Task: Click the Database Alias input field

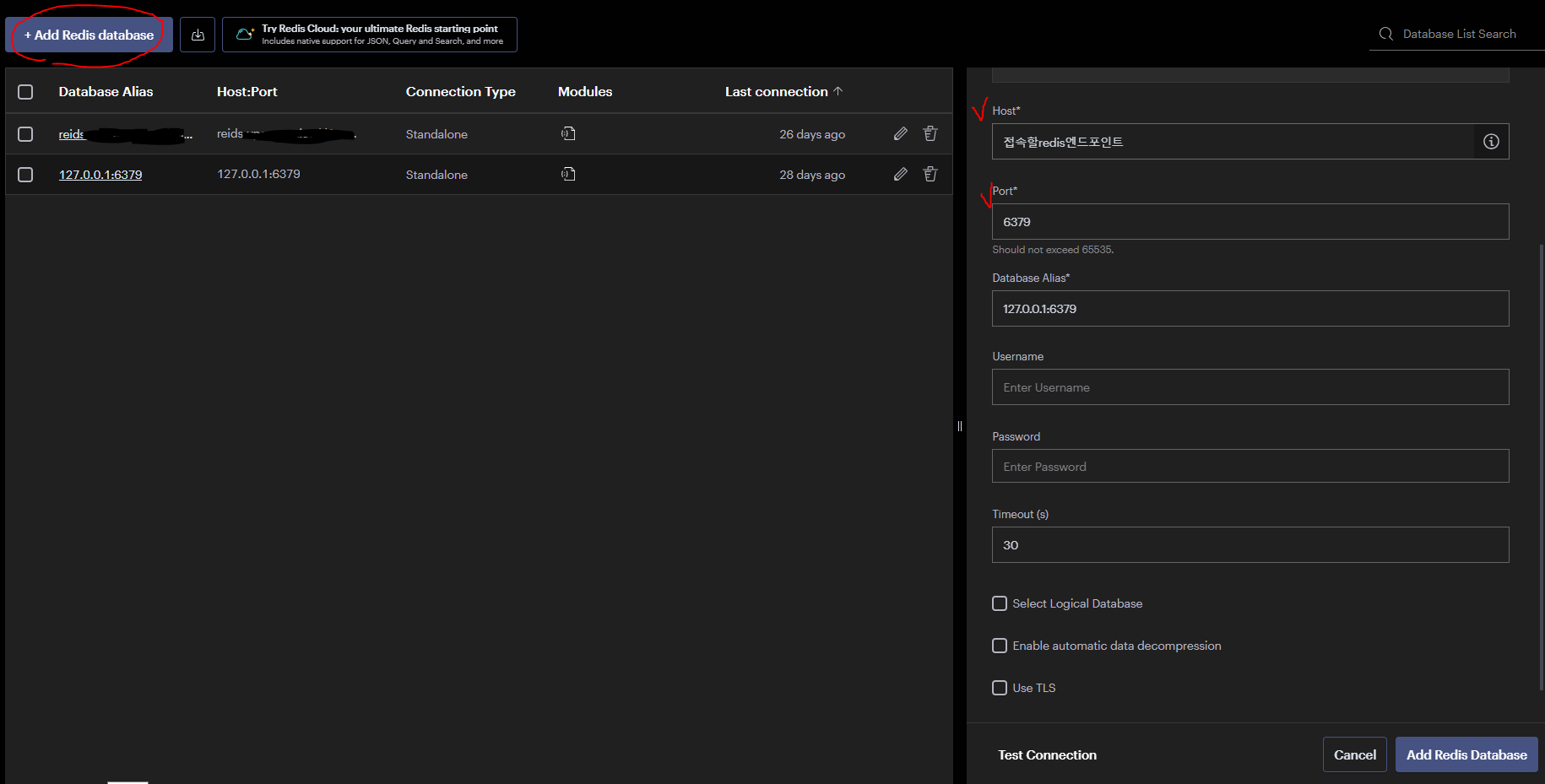Action: [x=1250, y=309]
